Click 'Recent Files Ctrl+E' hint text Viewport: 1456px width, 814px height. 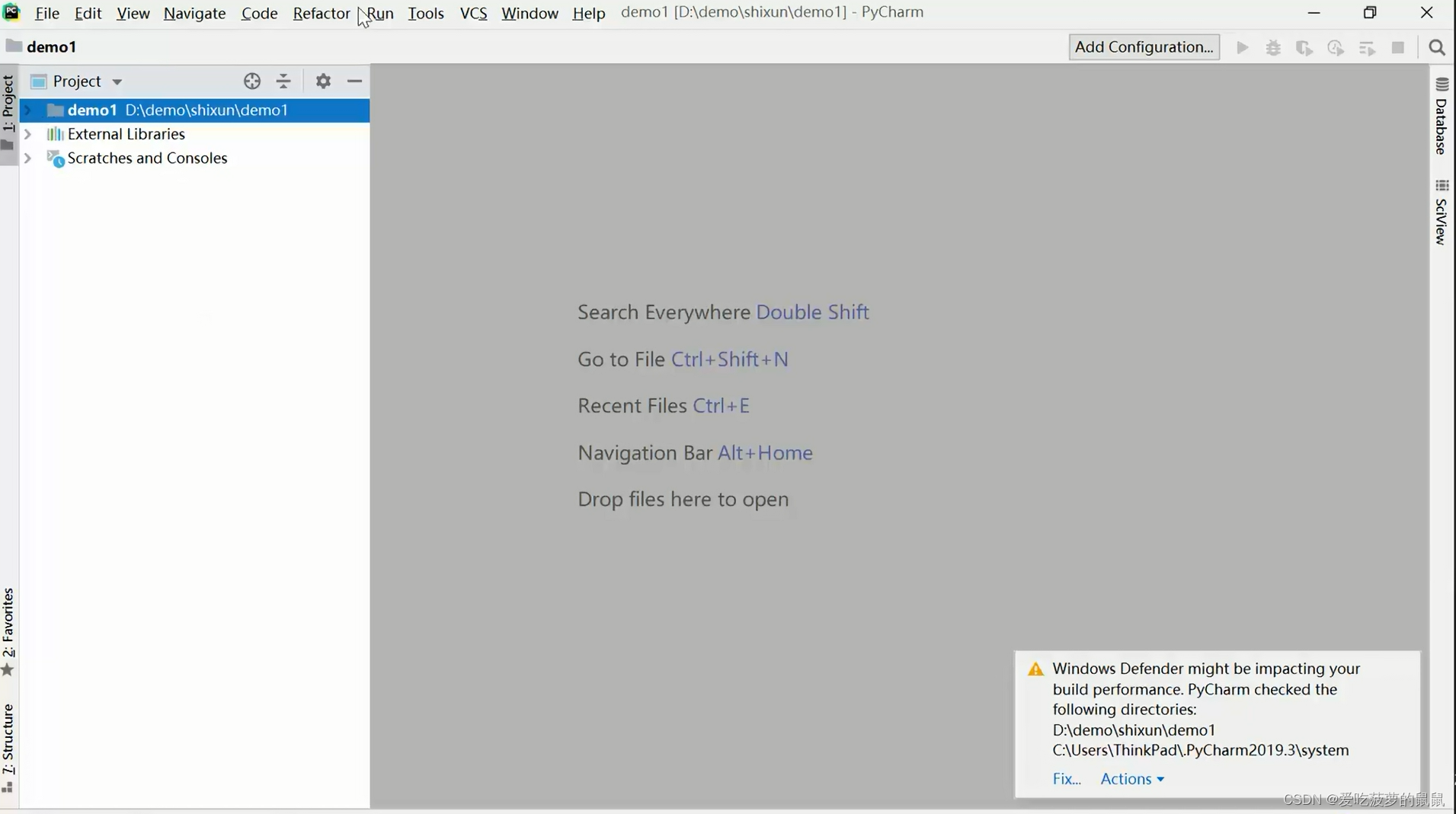664,406
